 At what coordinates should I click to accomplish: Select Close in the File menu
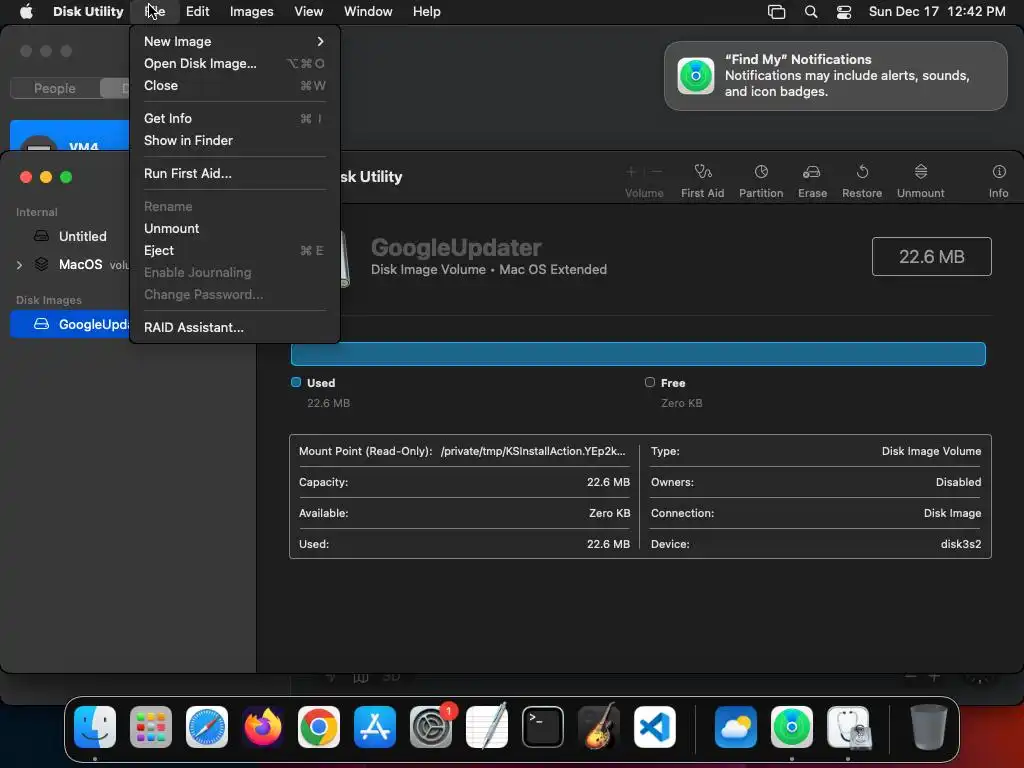coord(234,86)
